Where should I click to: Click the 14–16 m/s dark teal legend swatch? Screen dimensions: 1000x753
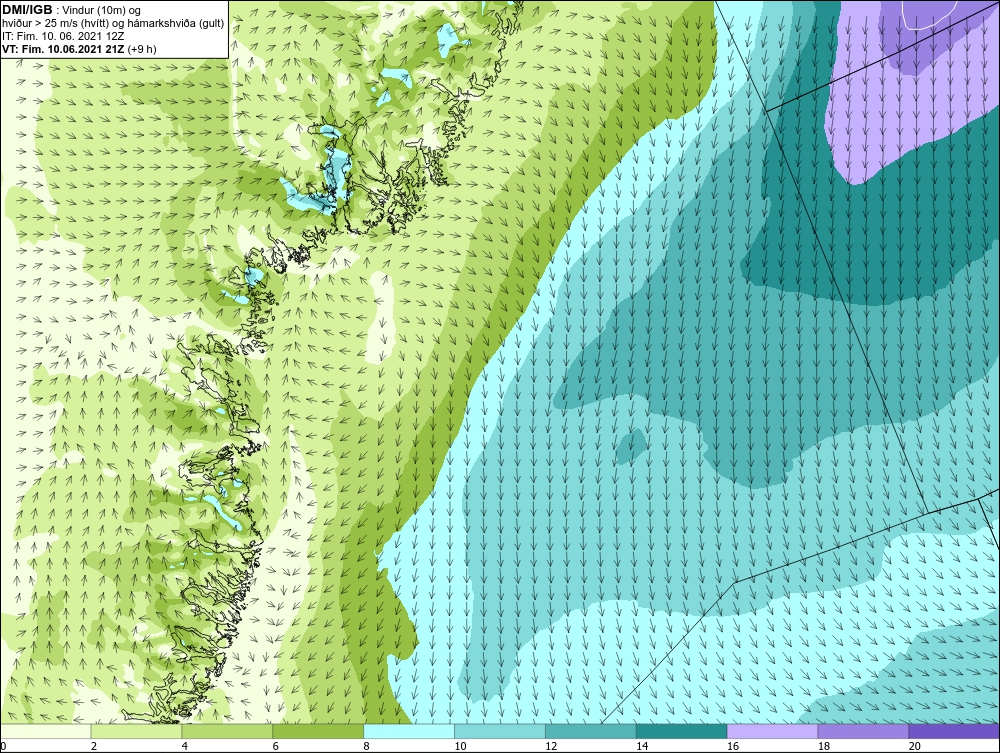(x=682, y=731)
